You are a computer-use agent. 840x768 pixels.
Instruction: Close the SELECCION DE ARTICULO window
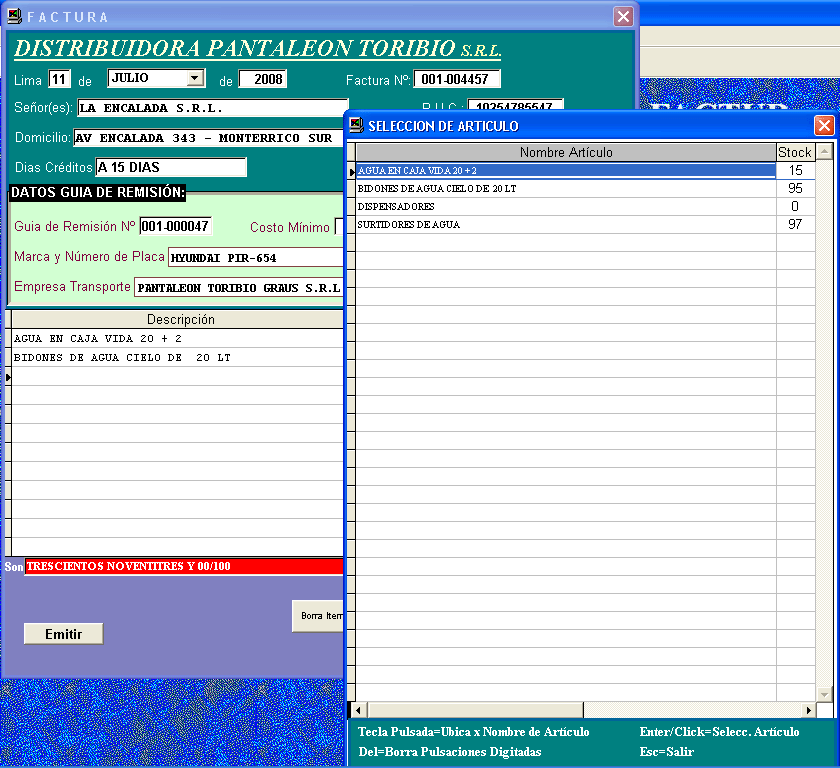pyautogui.click(x=824, y=125)
